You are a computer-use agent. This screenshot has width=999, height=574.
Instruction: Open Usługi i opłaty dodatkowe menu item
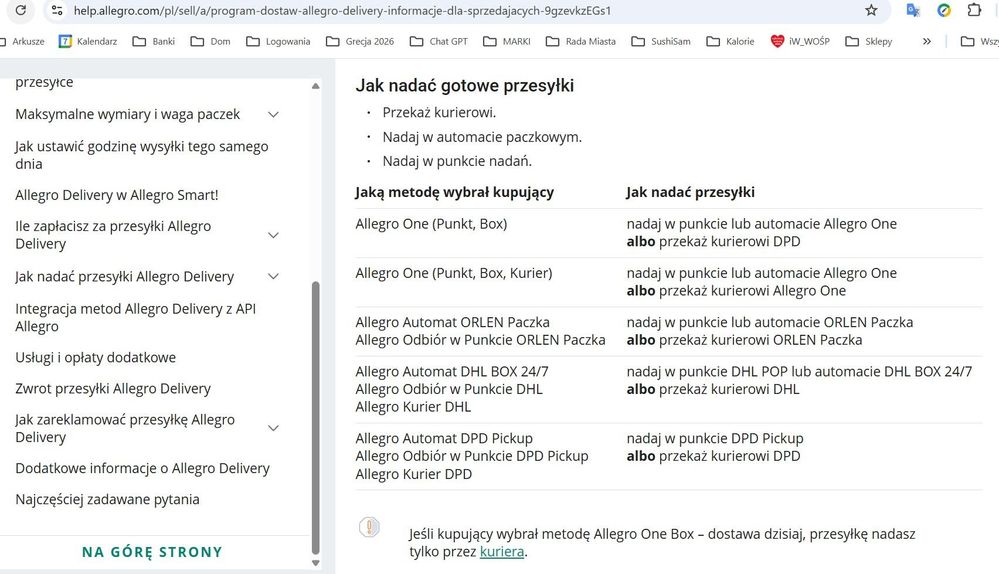[x=95, y=357]
